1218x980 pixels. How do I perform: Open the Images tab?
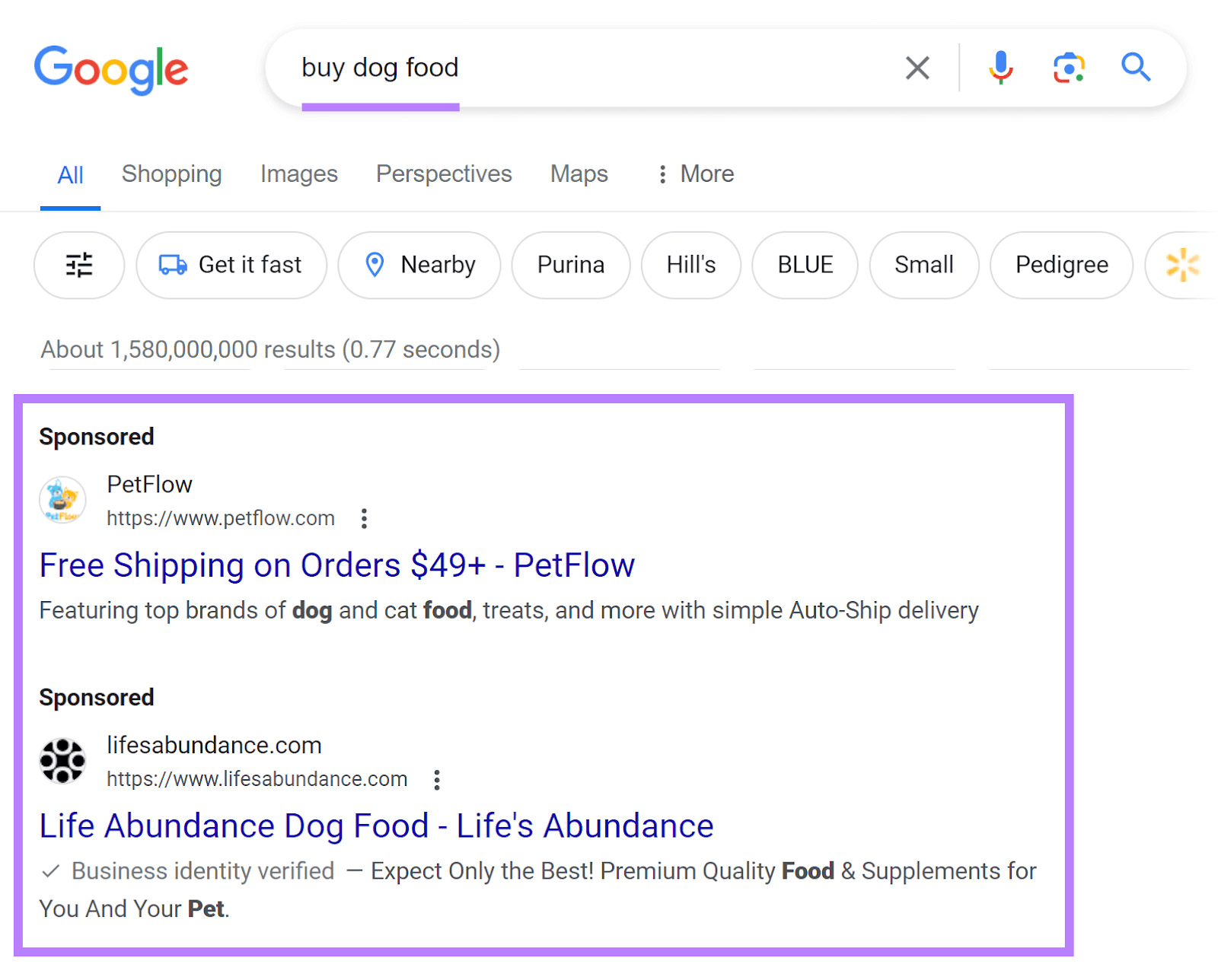pyautogui.click(x=298, y=173)
